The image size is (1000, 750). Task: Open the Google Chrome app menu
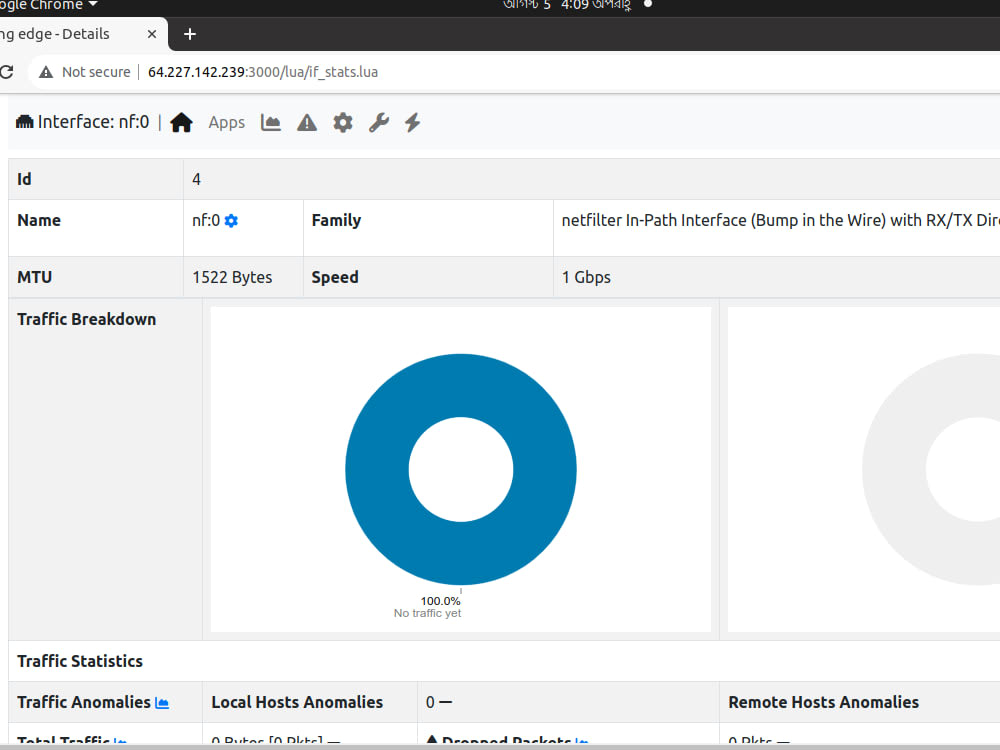pyautogui.click(x=49, y=5)
